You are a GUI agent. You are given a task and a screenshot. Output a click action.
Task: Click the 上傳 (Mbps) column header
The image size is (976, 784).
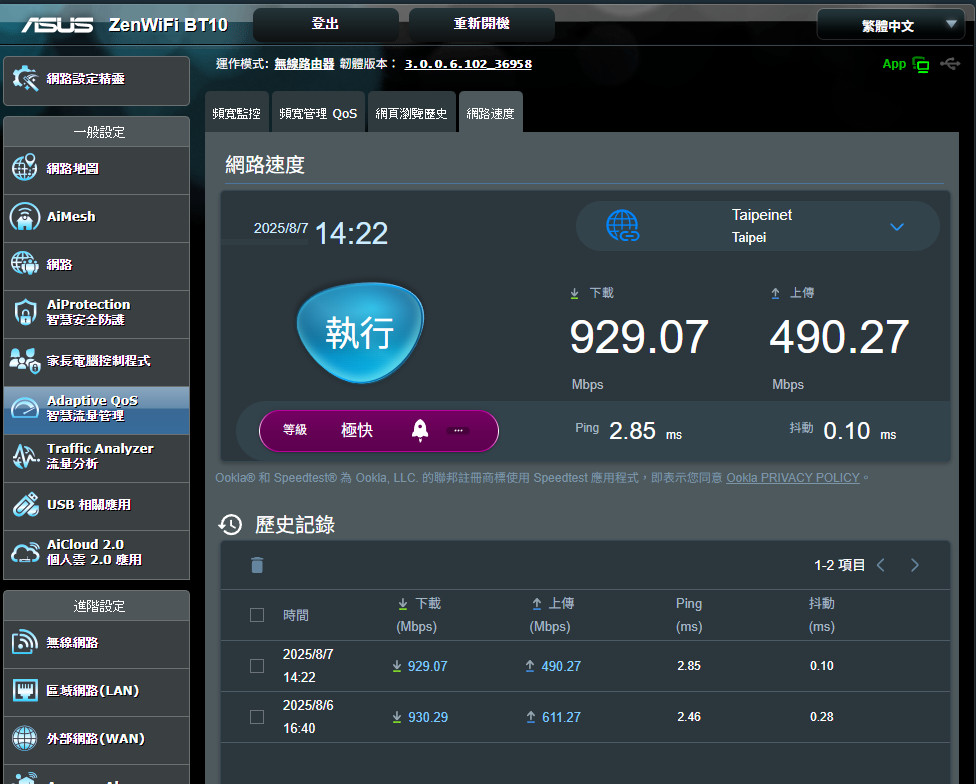coord(551,615)
